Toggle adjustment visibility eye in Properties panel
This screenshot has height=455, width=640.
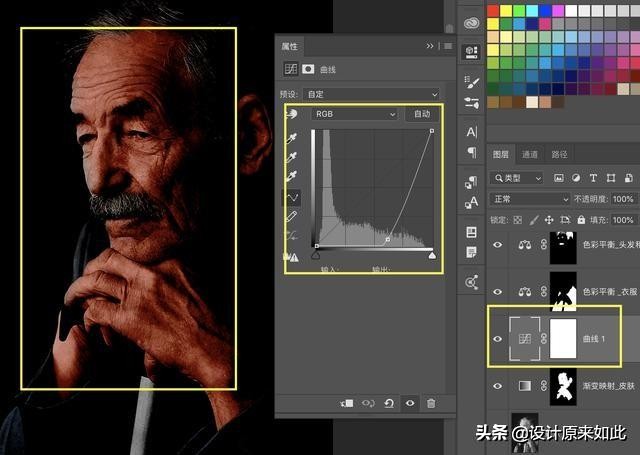(410, 402)
